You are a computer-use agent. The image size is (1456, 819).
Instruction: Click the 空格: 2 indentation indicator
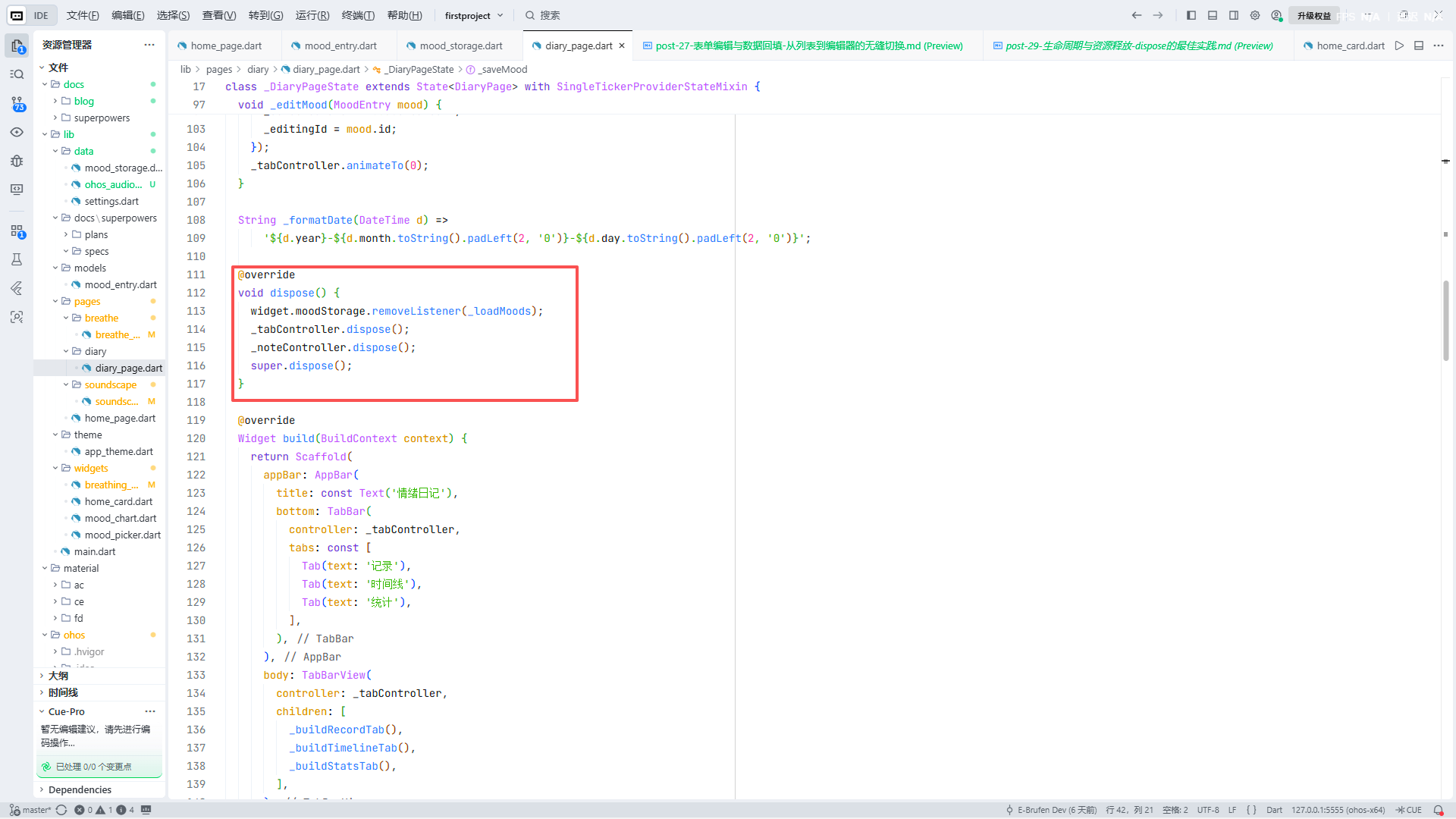(x=1175, y=810)
